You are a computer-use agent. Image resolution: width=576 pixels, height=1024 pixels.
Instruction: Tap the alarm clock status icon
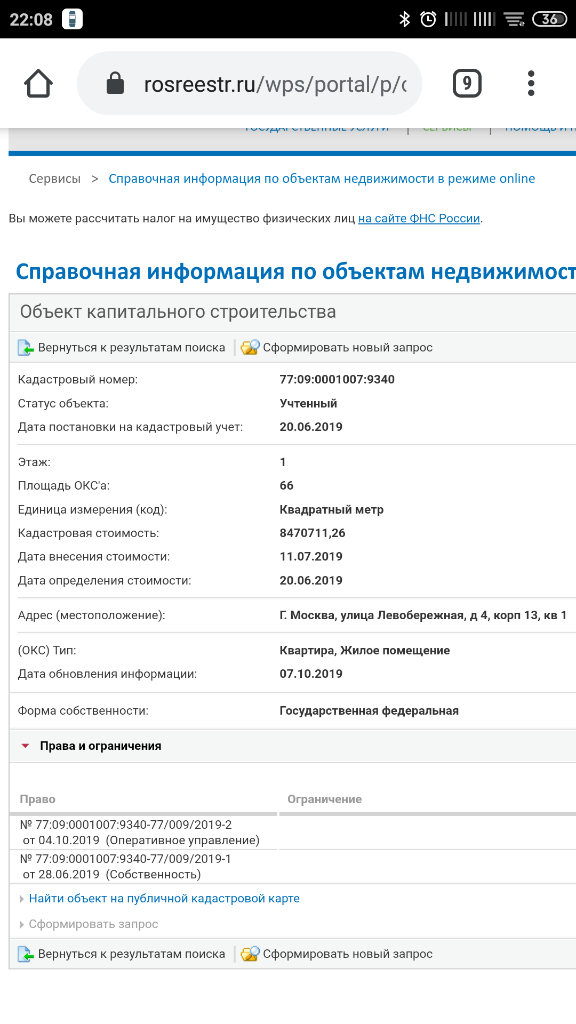tap(428, 19)
